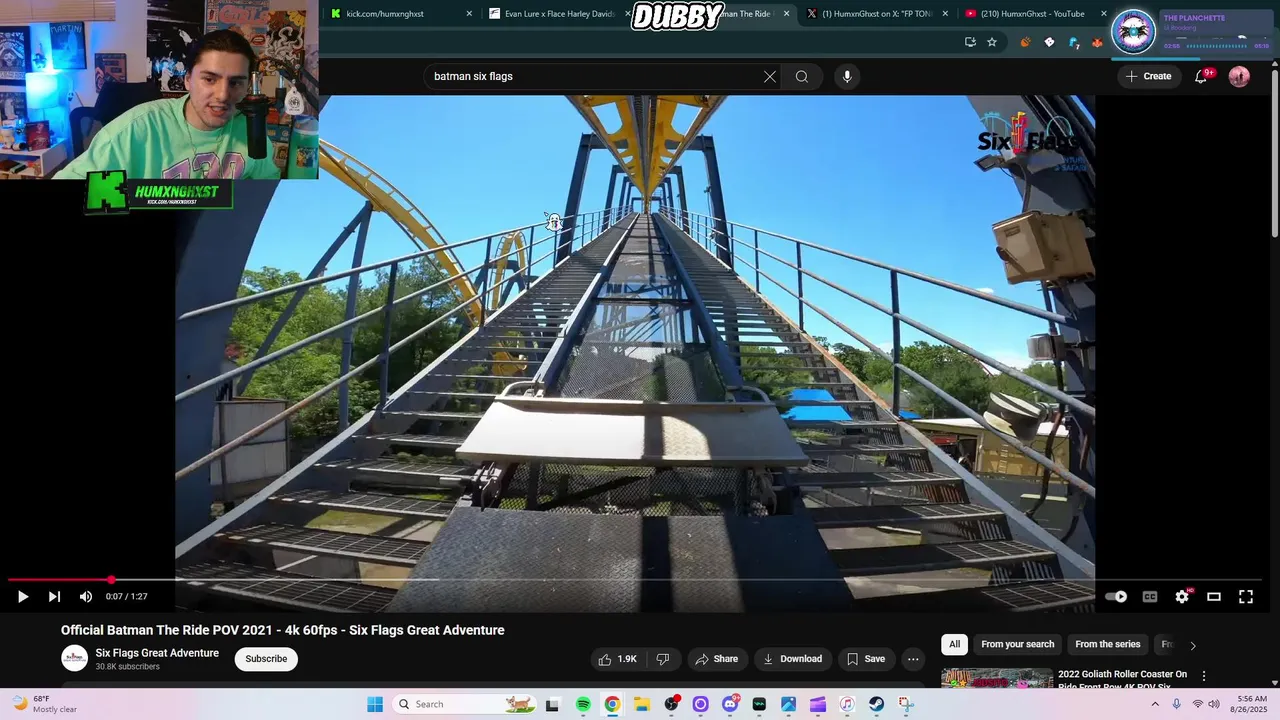Select the 'From the series' chip
This screenshot has width=1280, height=720.
[x=1107, y=645]
